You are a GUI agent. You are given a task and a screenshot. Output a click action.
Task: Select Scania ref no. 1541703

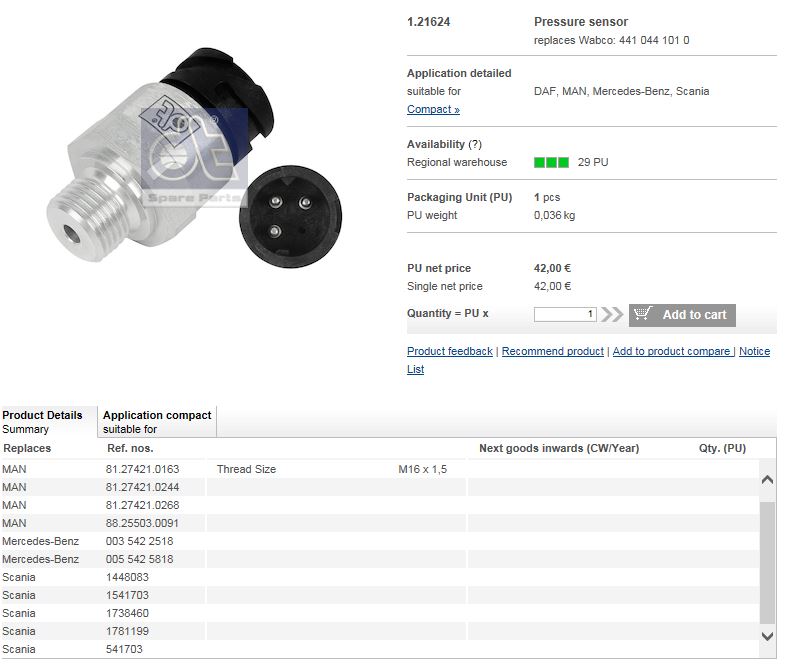pos(127,595)
